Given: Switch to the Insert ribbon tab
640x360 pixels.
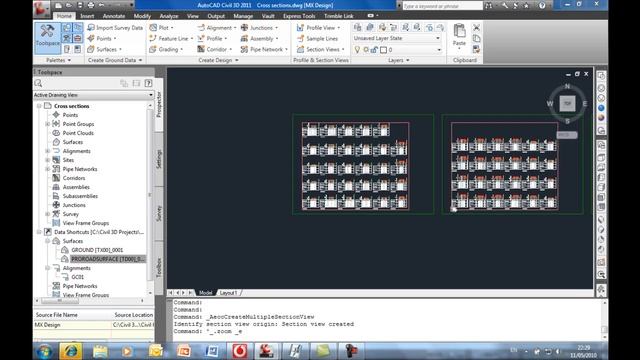Looking at the screenshot, I should pos(87,16).
